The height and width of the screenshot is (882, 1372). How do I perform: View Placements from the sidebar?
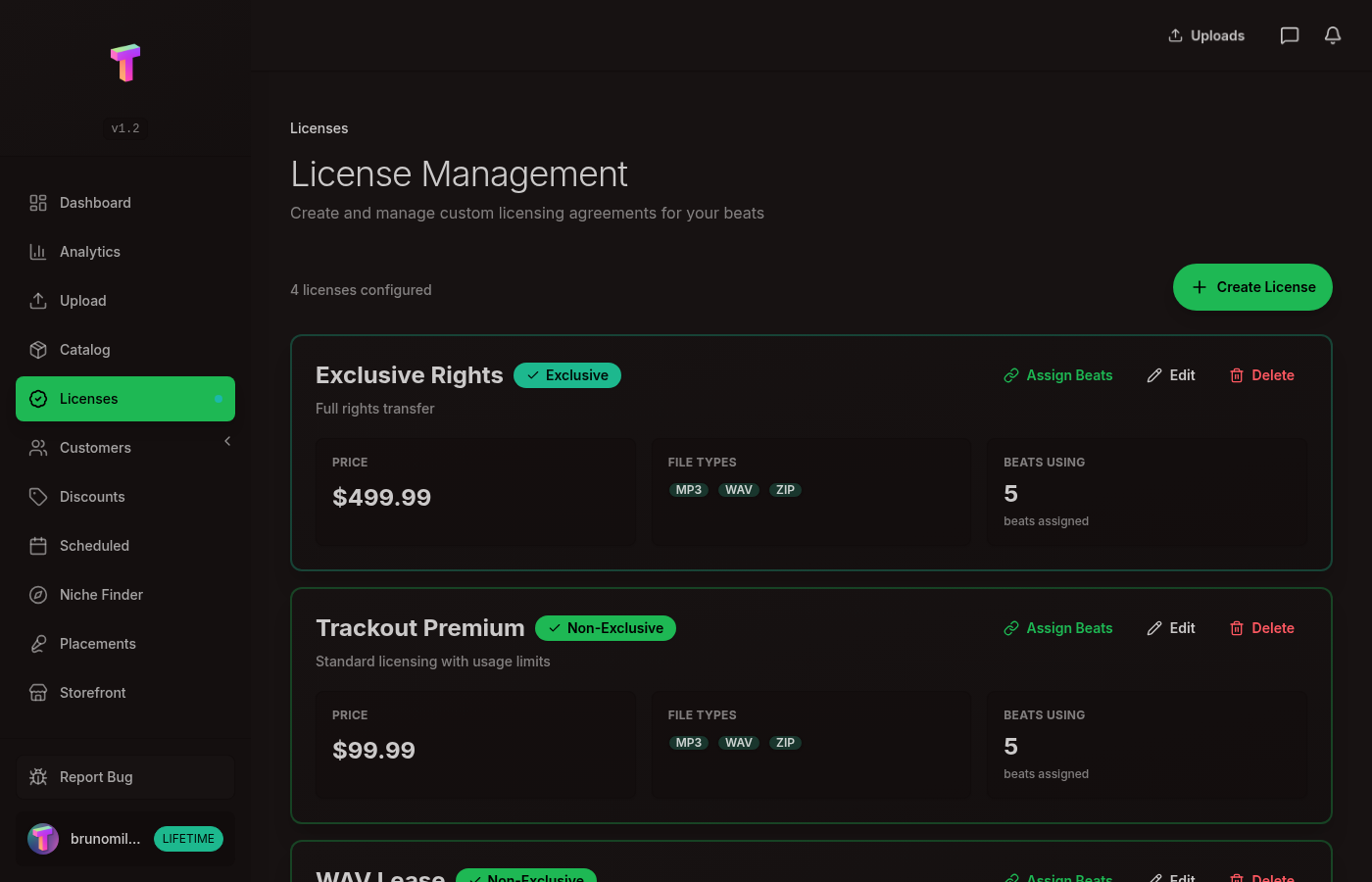click(97, 644)
